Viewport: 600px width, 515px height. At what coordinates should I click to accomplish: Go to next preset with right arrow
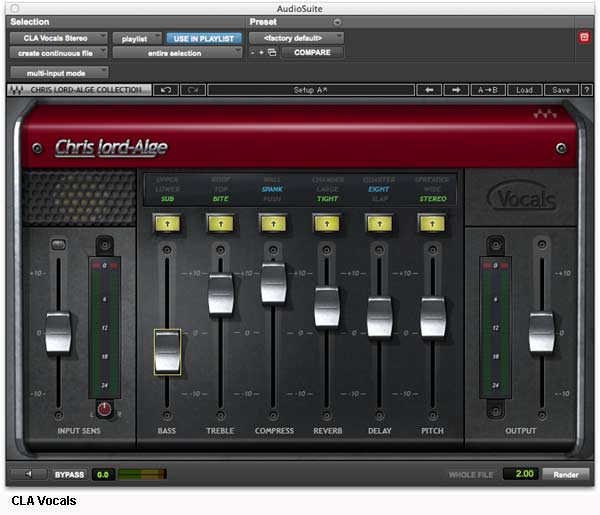pyautogui.click(x=456, y=90)
